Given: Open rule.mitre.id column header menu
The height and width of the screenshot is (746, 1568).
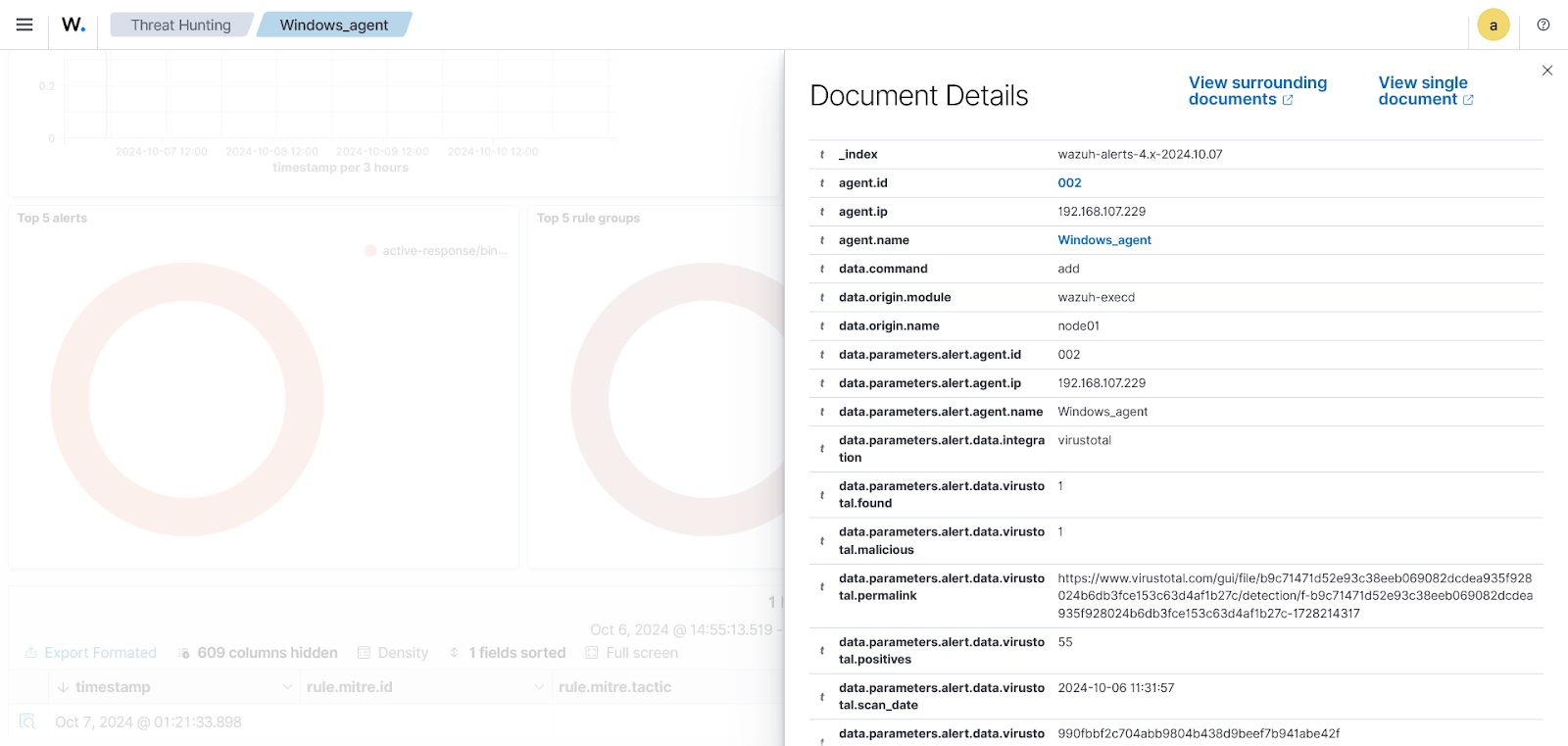Looking at the screenshot, I should point(538,687).
